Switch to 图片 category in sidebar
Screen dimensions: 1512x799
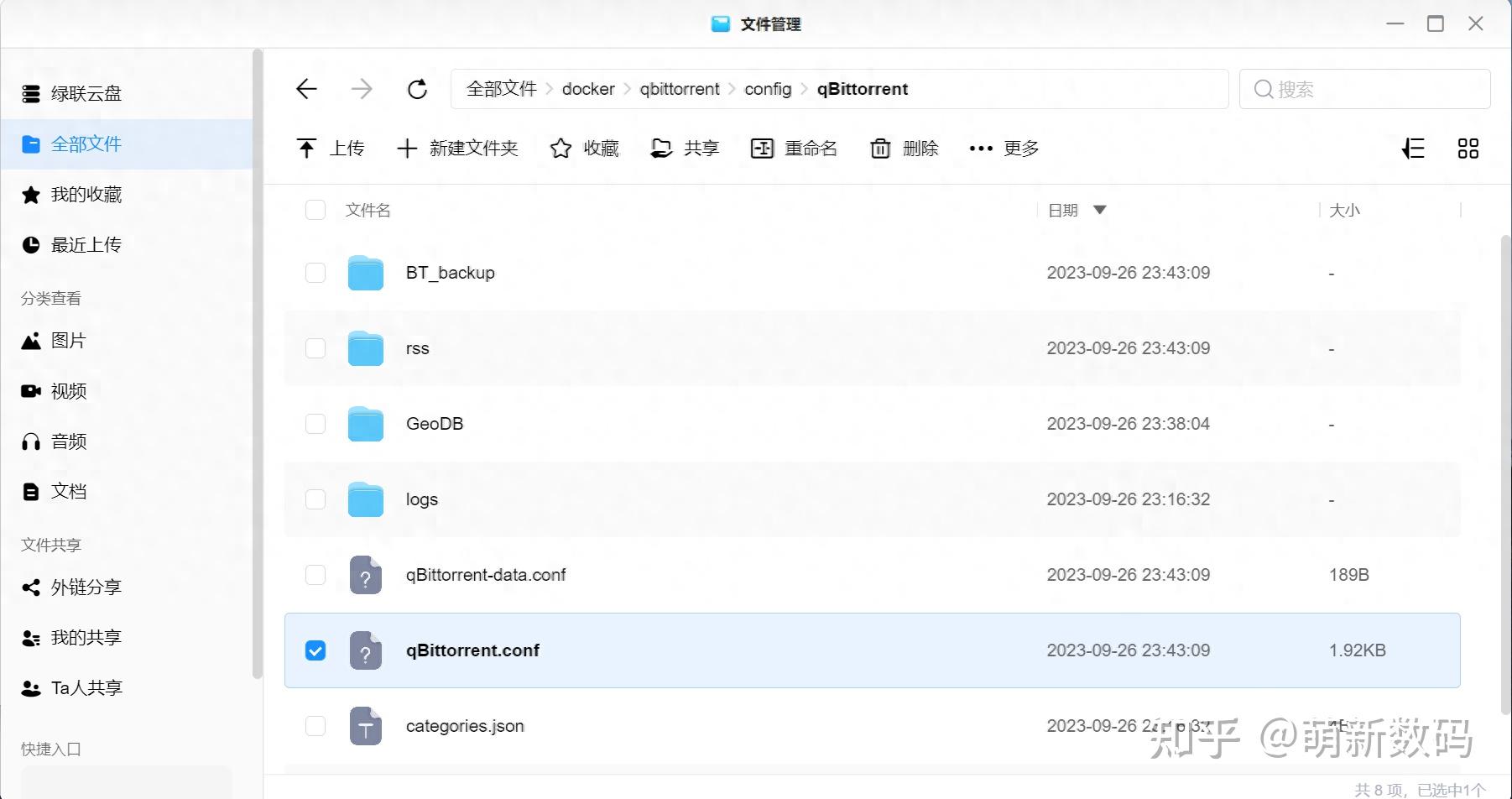[67, 341]
